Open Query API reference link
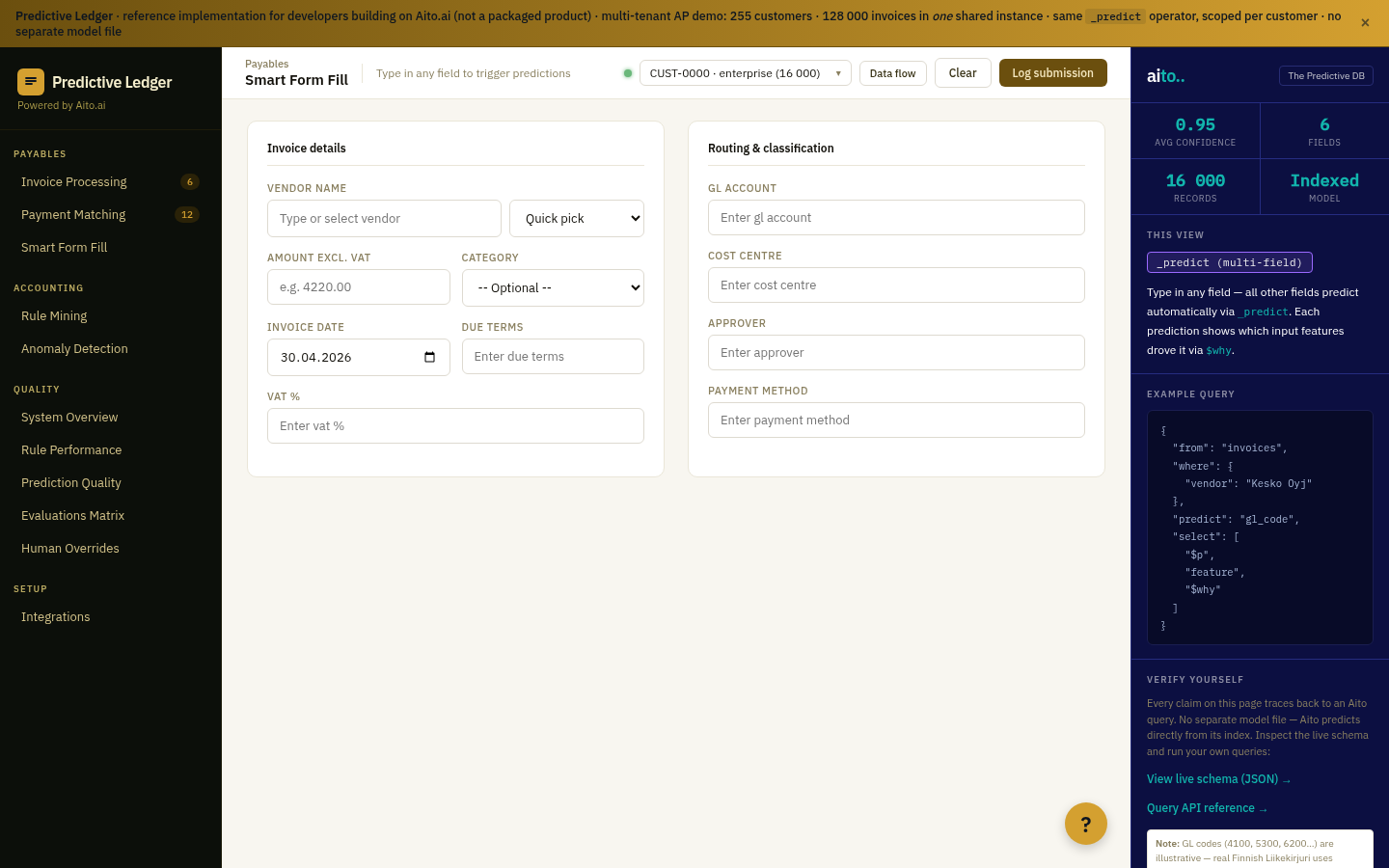The width and height of the screenshot is (1389, 868). coord(1208,808)
